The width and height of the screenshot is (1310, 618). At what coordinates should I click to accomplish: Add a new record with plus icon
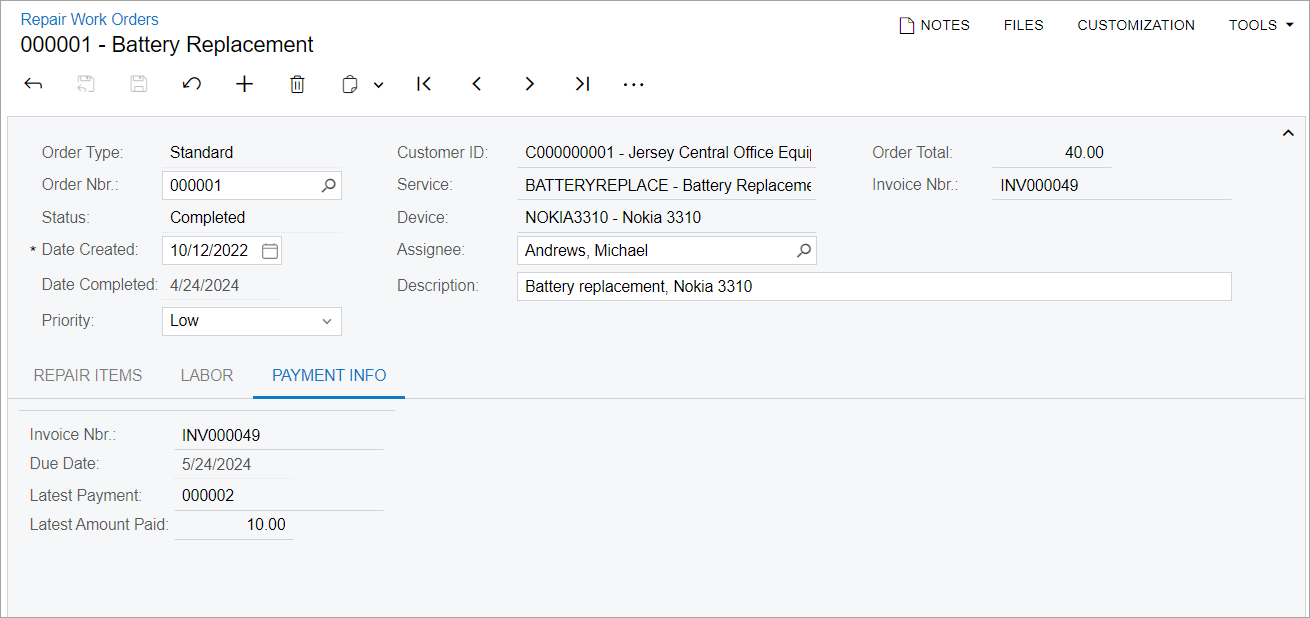coord(245,85)
